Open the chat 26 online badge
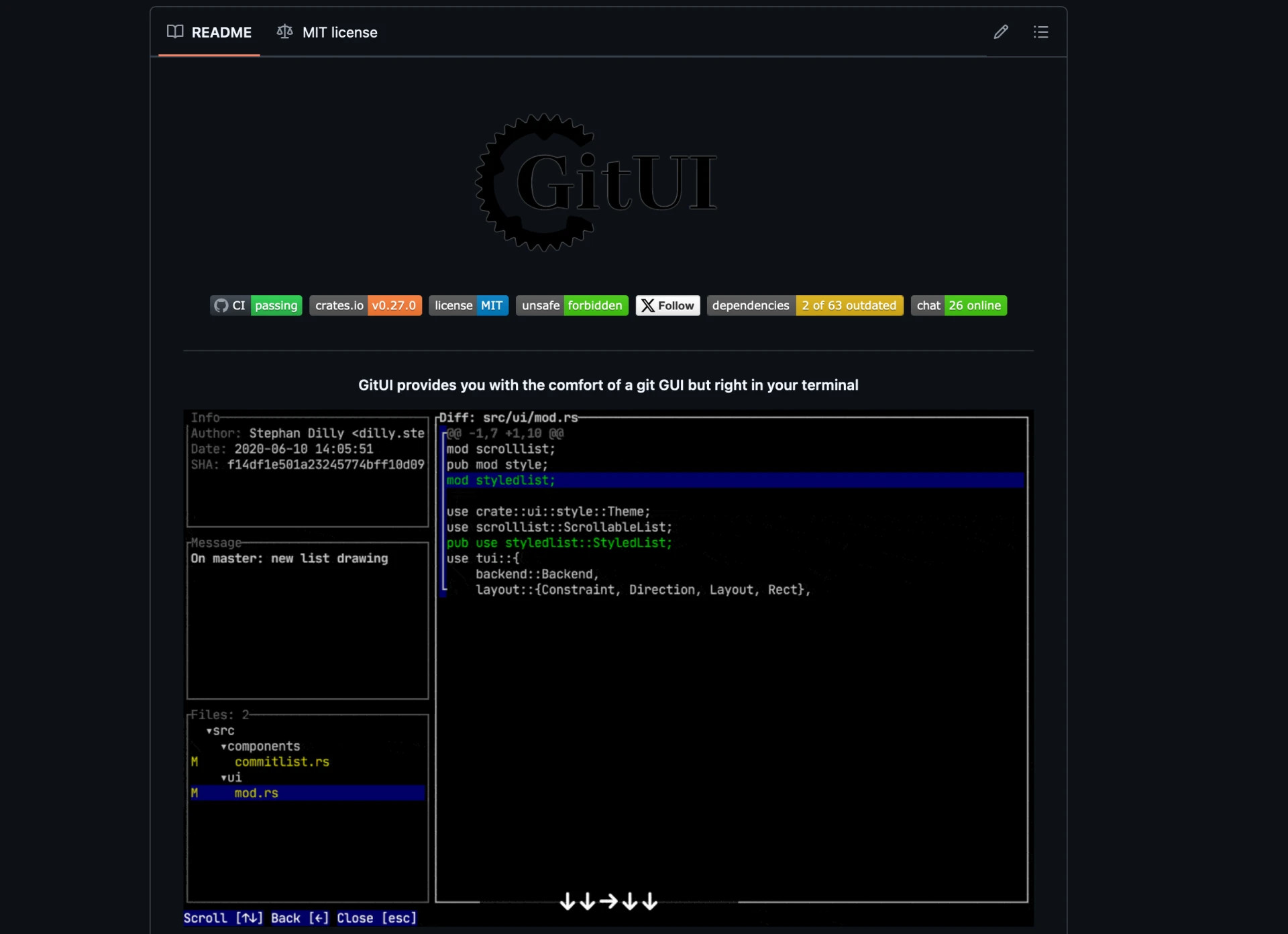The width and height of the screenshot is (1288, 934). coord(959,305)
